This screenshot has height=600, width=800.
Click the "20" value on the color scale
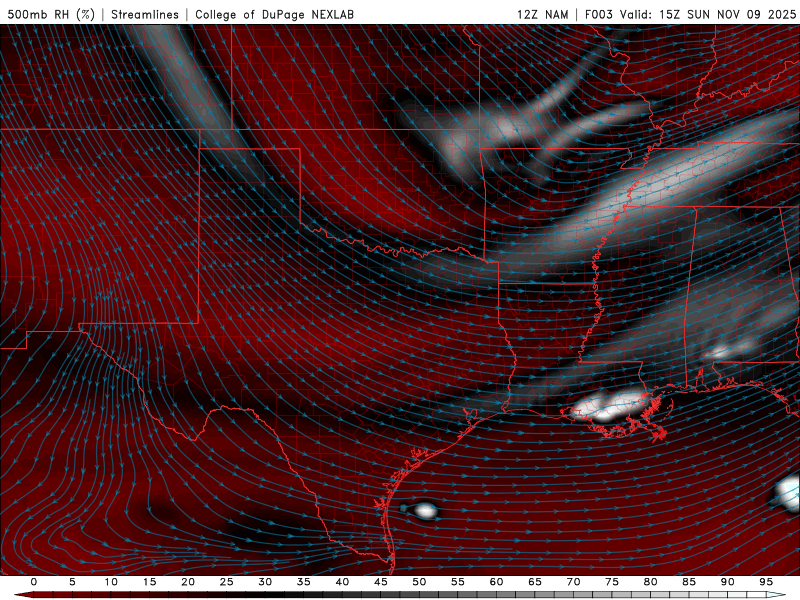(x=188, y=582)
